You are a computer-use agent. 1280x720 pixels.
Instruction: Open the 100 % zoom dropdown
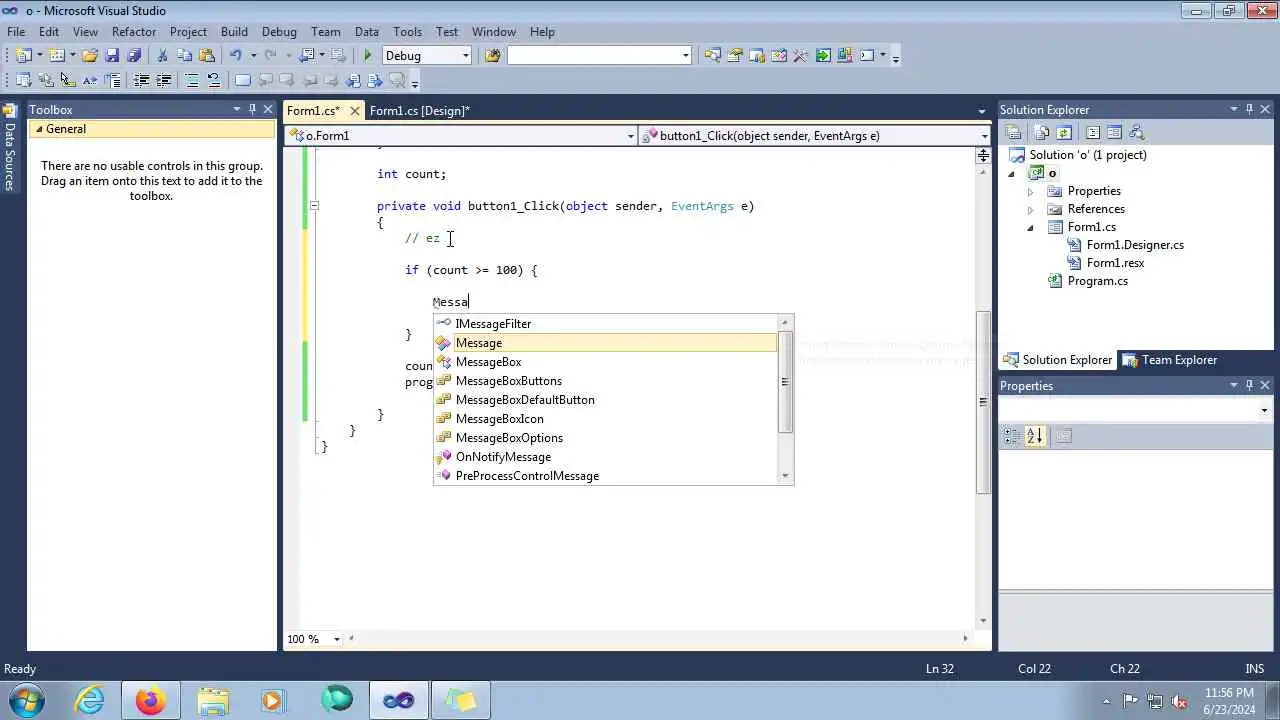point(336,639)
